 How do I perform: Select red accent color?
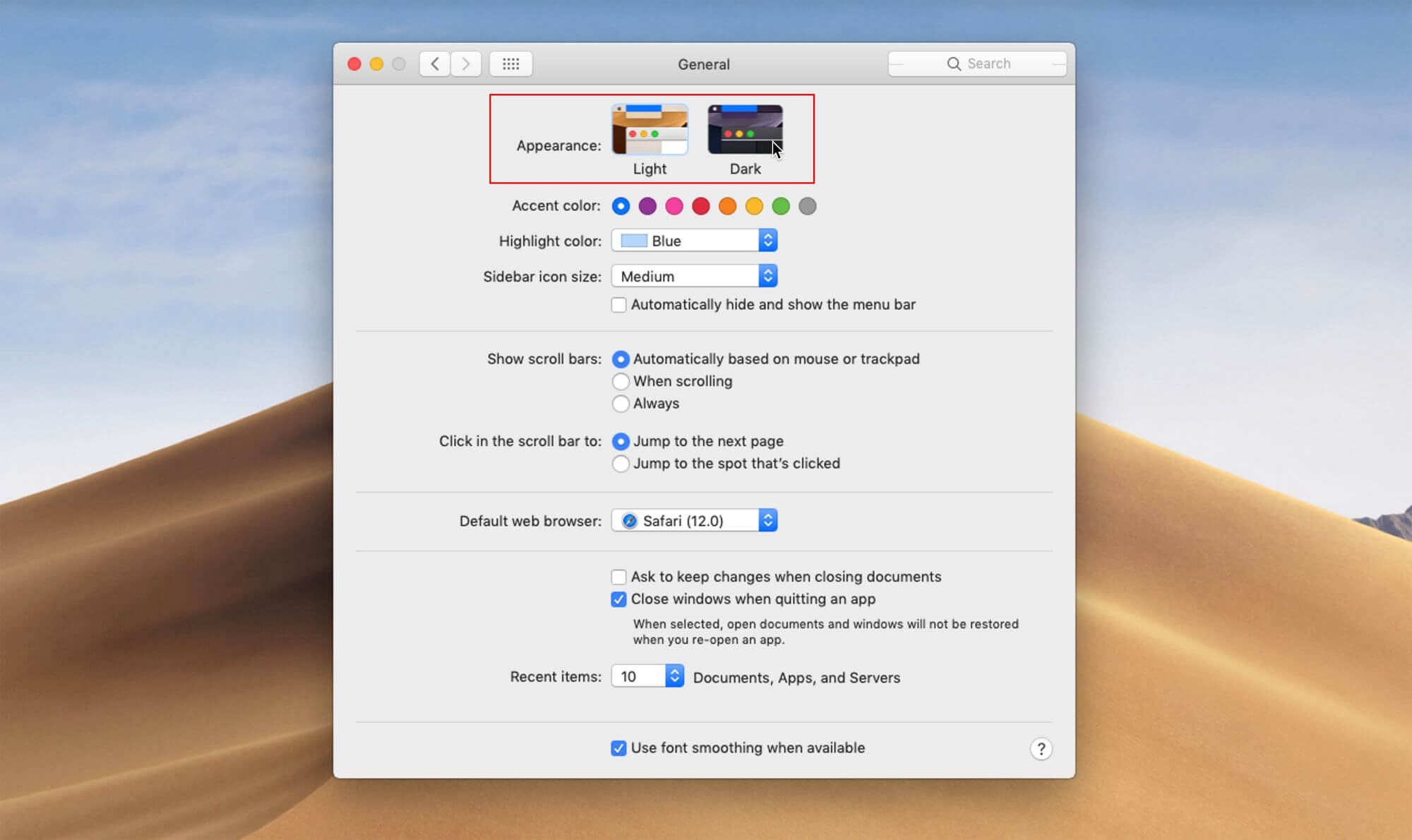point(699,206)
